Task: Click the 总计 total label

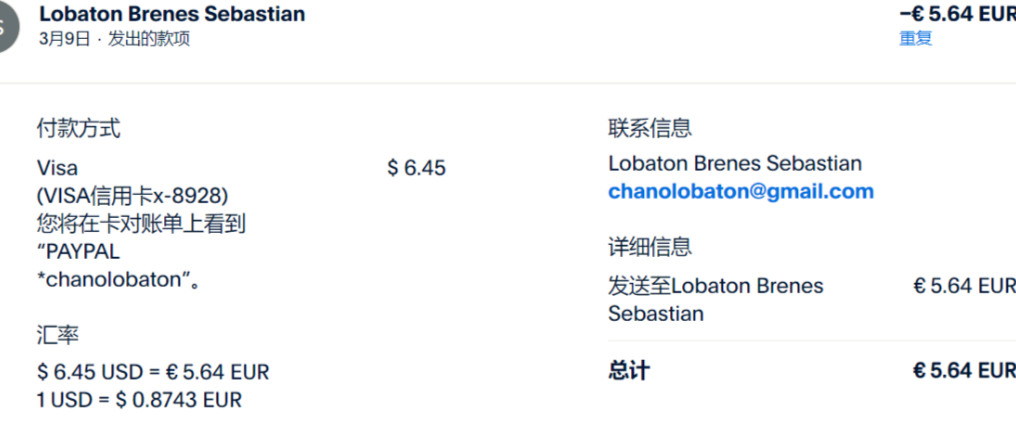Action: pyautogui.click(x=628, y=371)
